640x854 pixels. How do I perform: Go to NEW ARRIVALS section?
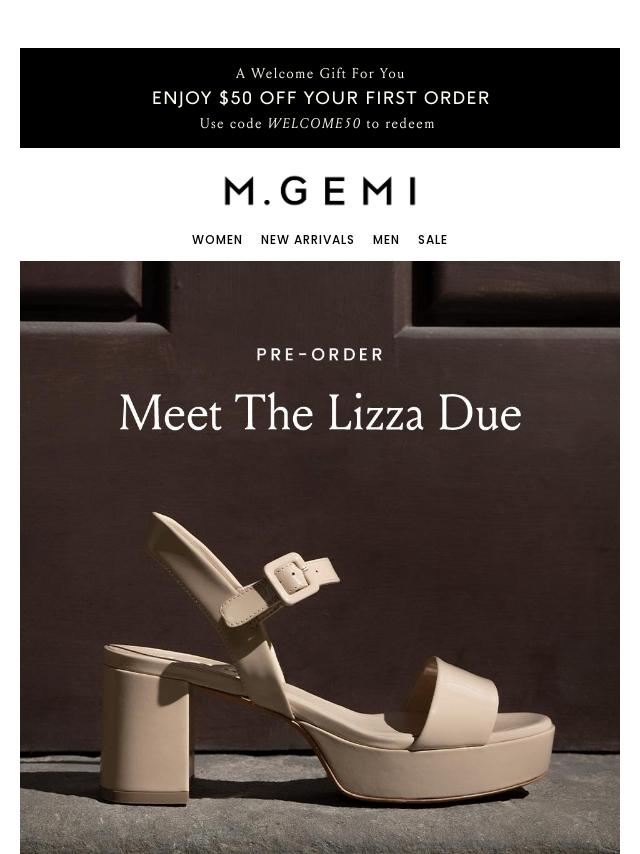(x=307, y=240)
